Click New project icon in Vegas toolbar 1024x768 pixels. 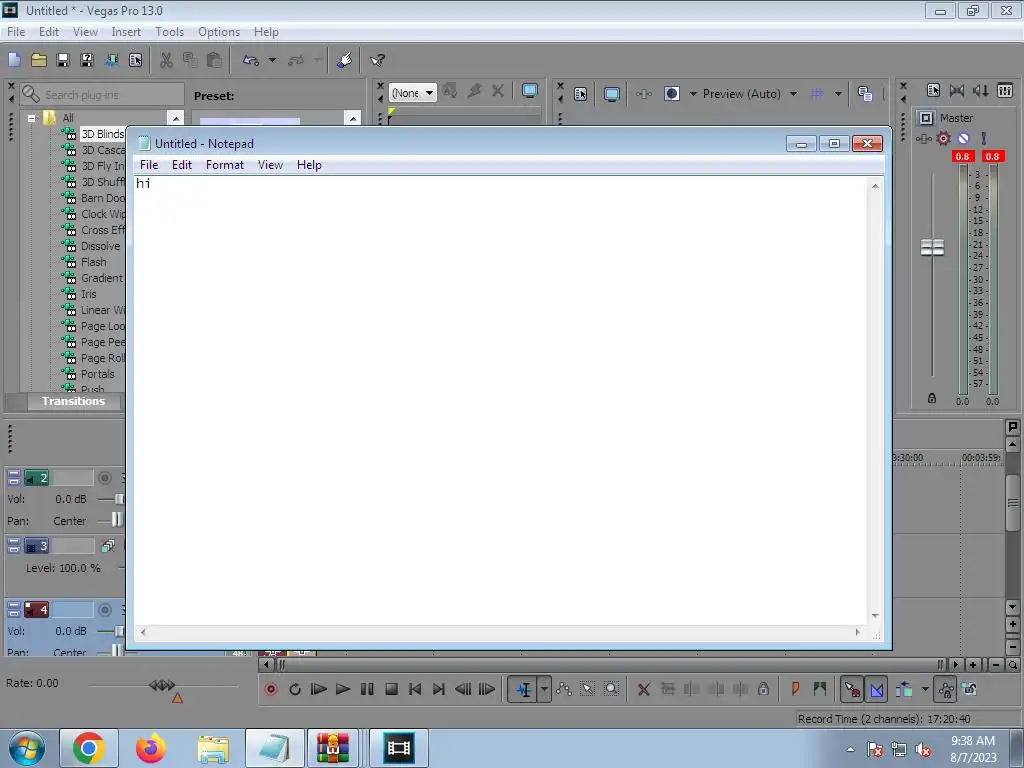pos(14,60)
